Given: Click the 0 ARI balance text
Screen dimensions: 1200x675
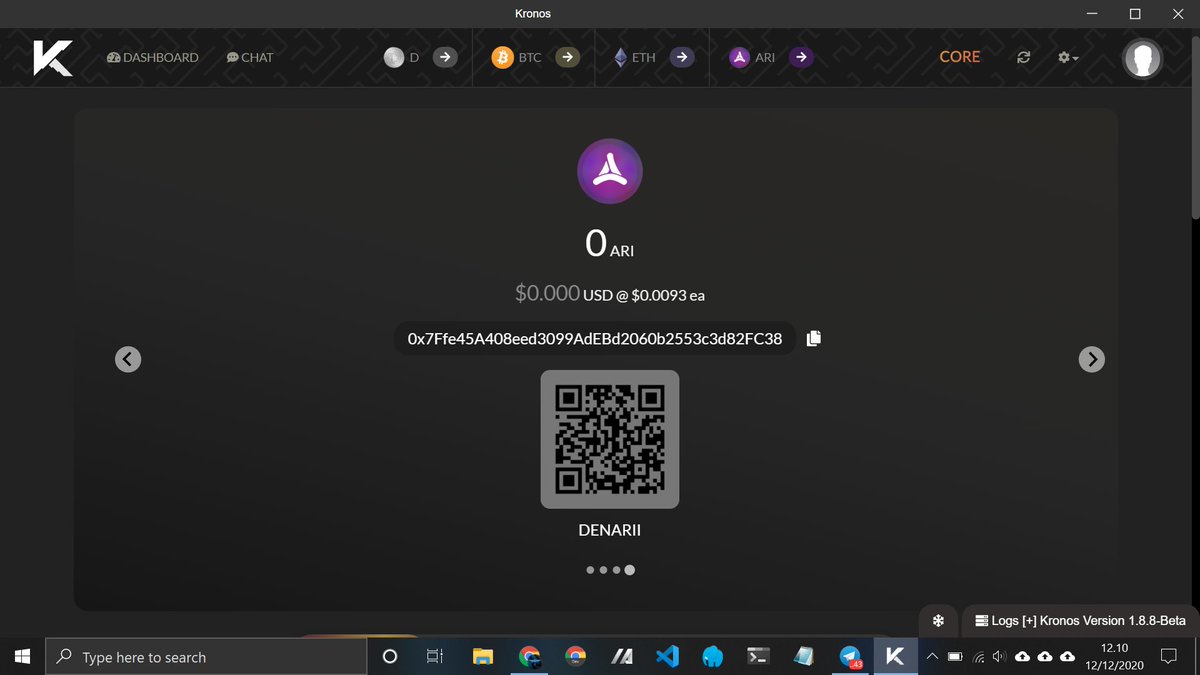Looking at the screenshot, I should tap(610, 243).
